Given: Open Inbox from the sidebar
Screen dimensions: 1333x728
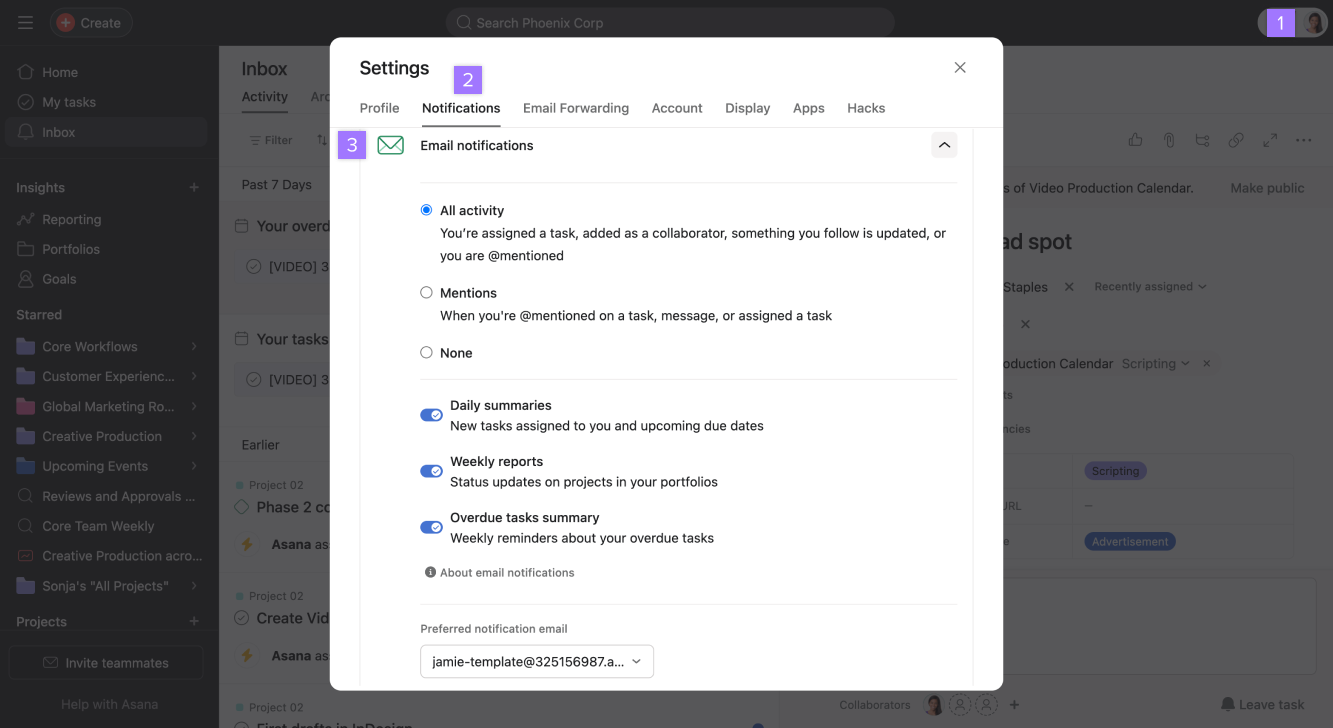Looking at the screenshot, I should (58, 131).
